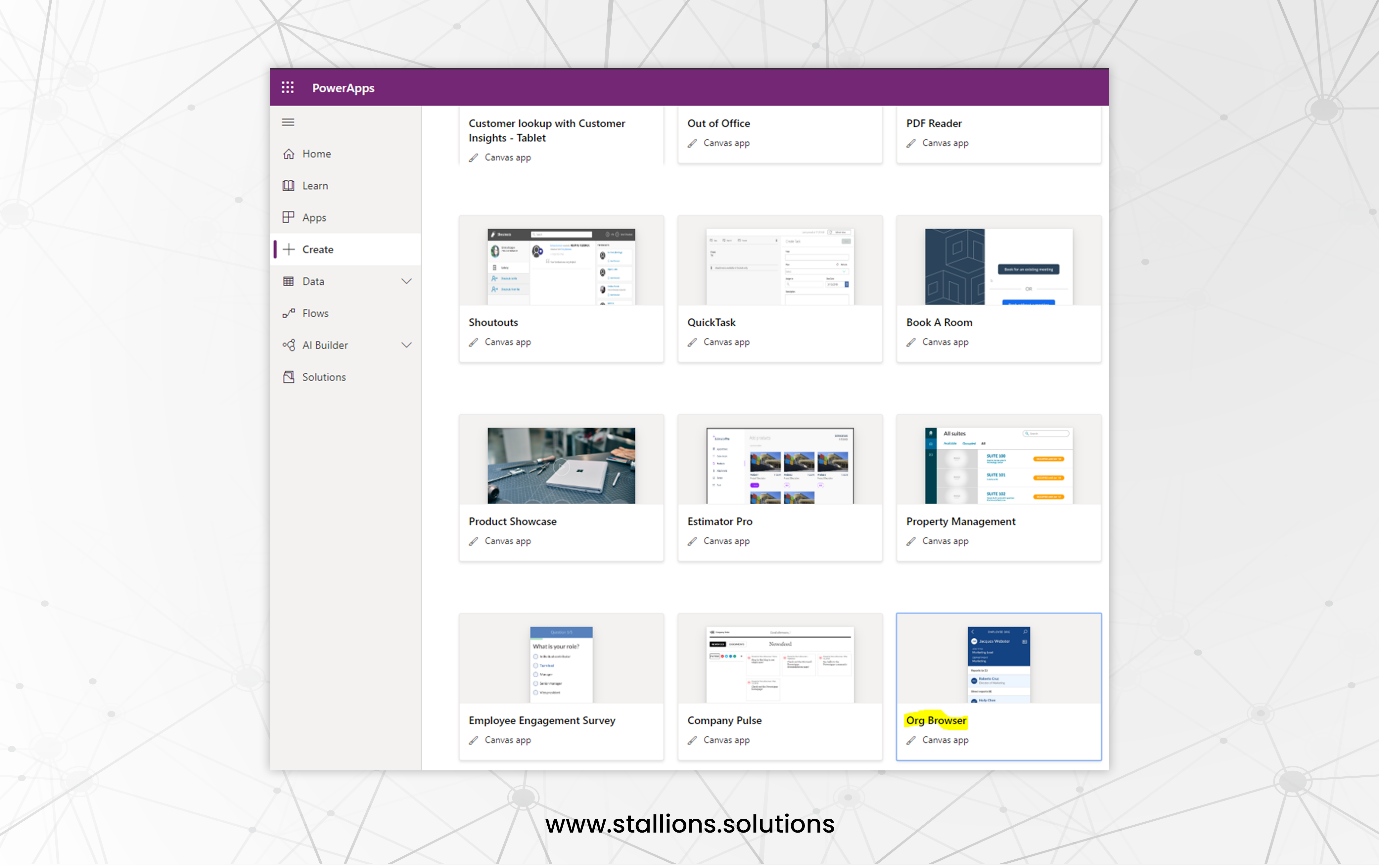Click 'Canvas app' label under PDF Reader
This screenshot has width=1379, height=866.
point(946,143)
